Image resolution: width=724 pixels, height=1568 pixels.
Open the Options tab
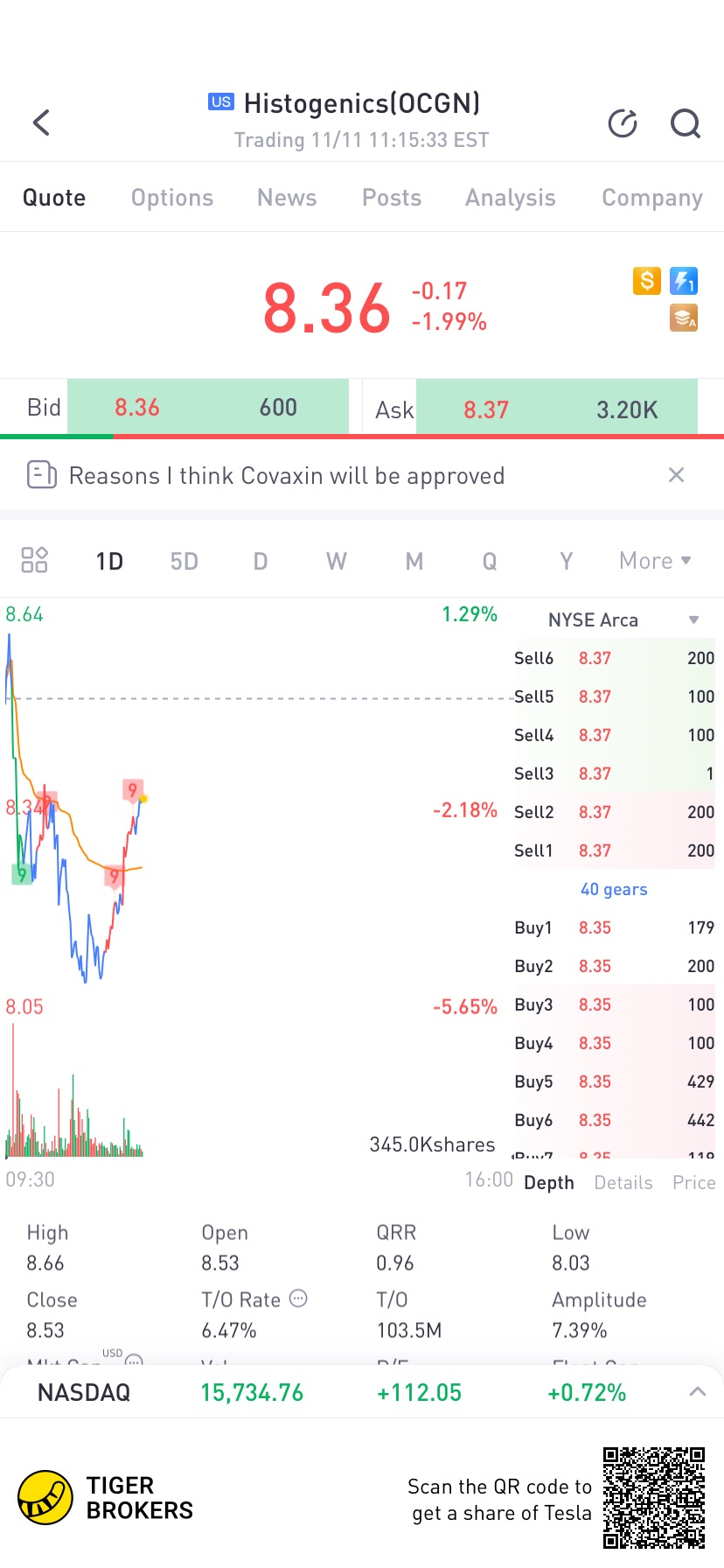click(x=172, y=198)
